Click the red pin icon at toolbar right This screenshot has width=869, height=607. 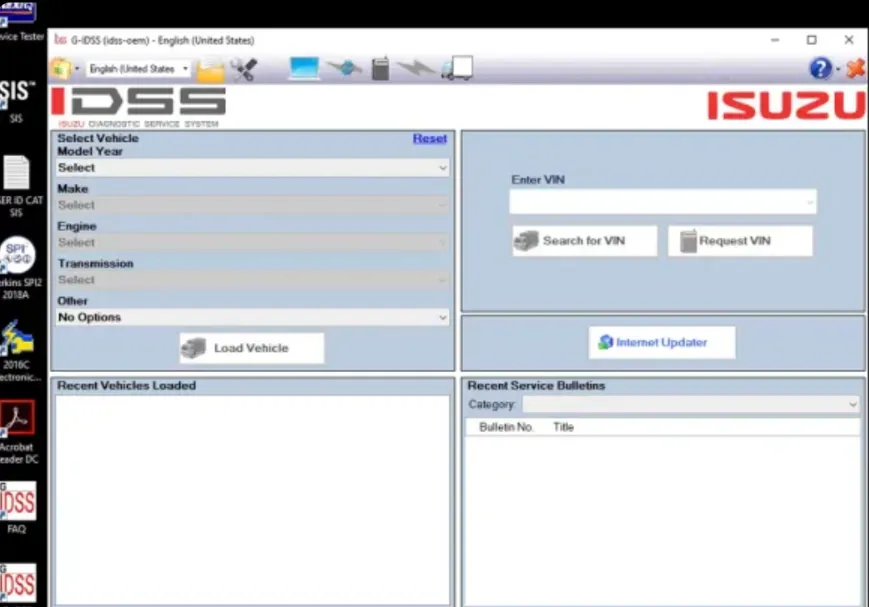(855, 69)
